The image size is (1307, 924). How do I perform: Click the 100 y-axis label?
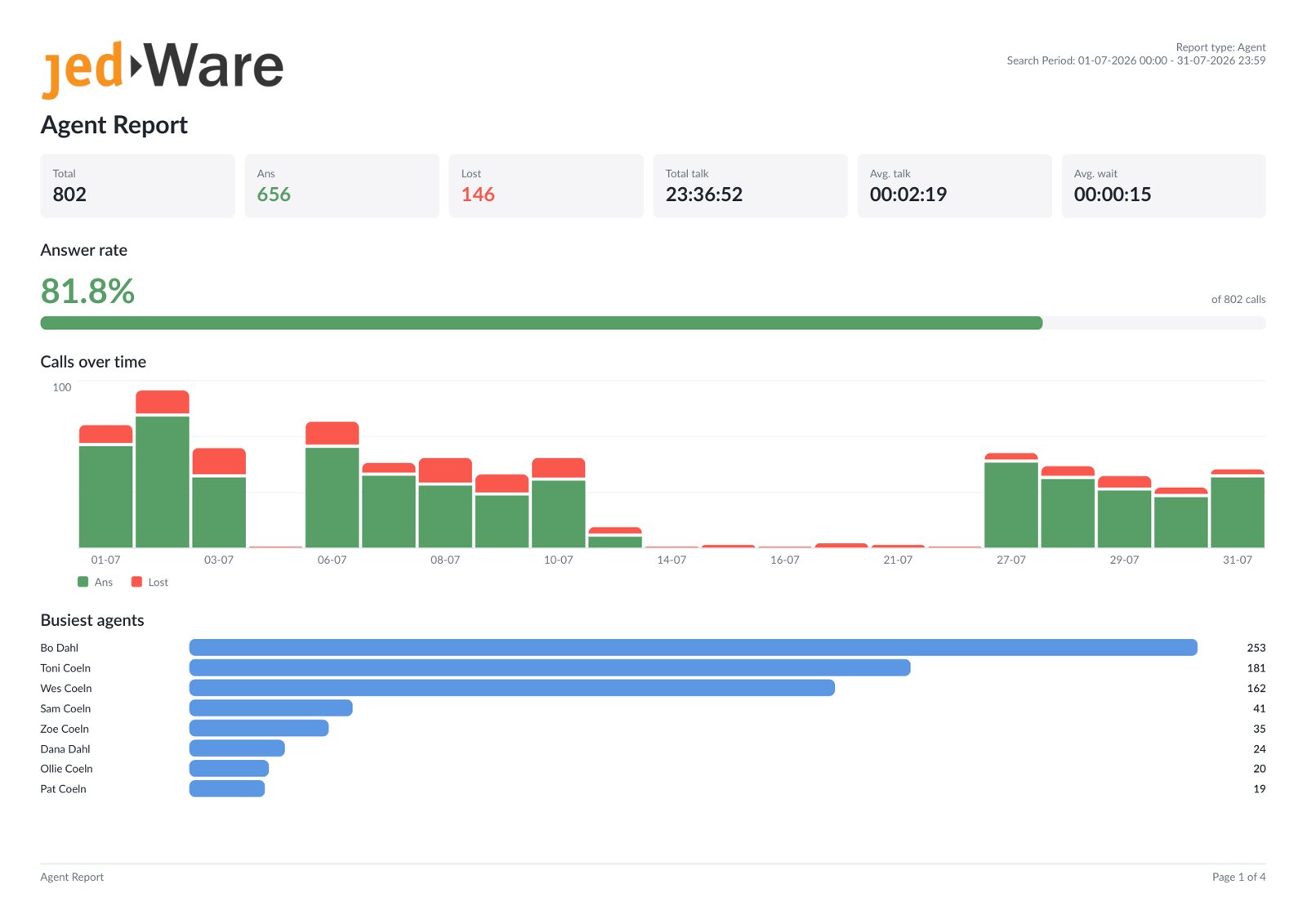coord(62,387)
